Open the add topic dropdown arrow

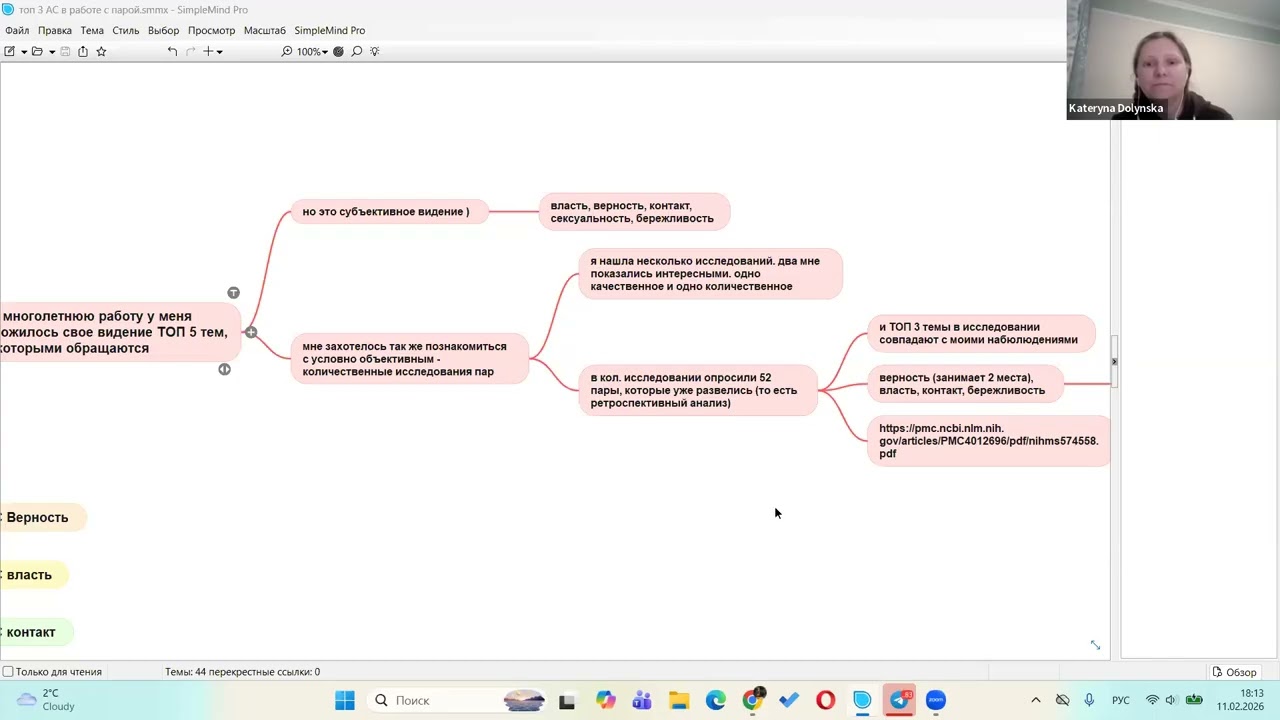click(219, 52)
